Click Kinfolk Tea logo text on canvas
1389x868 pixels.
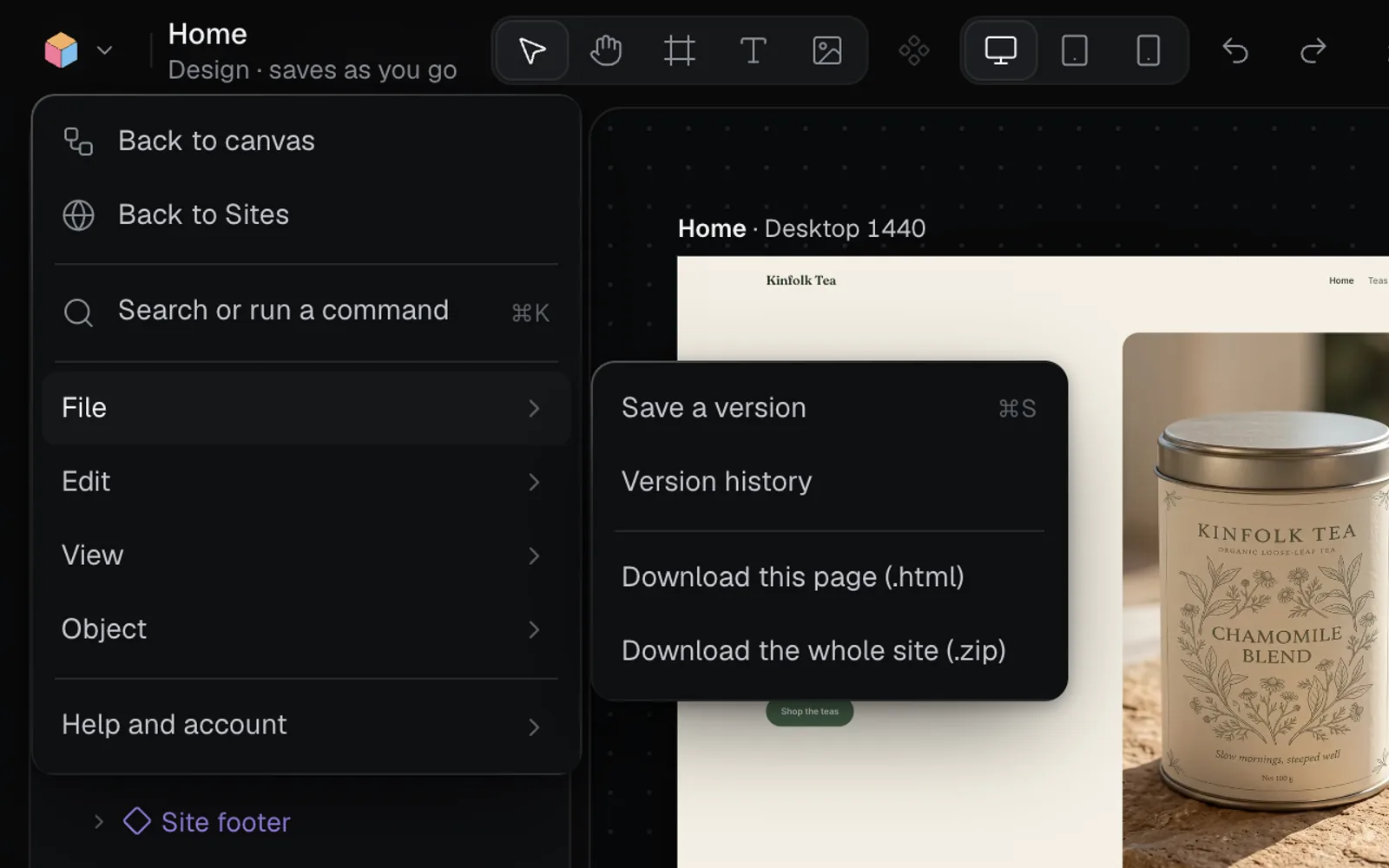800,280
